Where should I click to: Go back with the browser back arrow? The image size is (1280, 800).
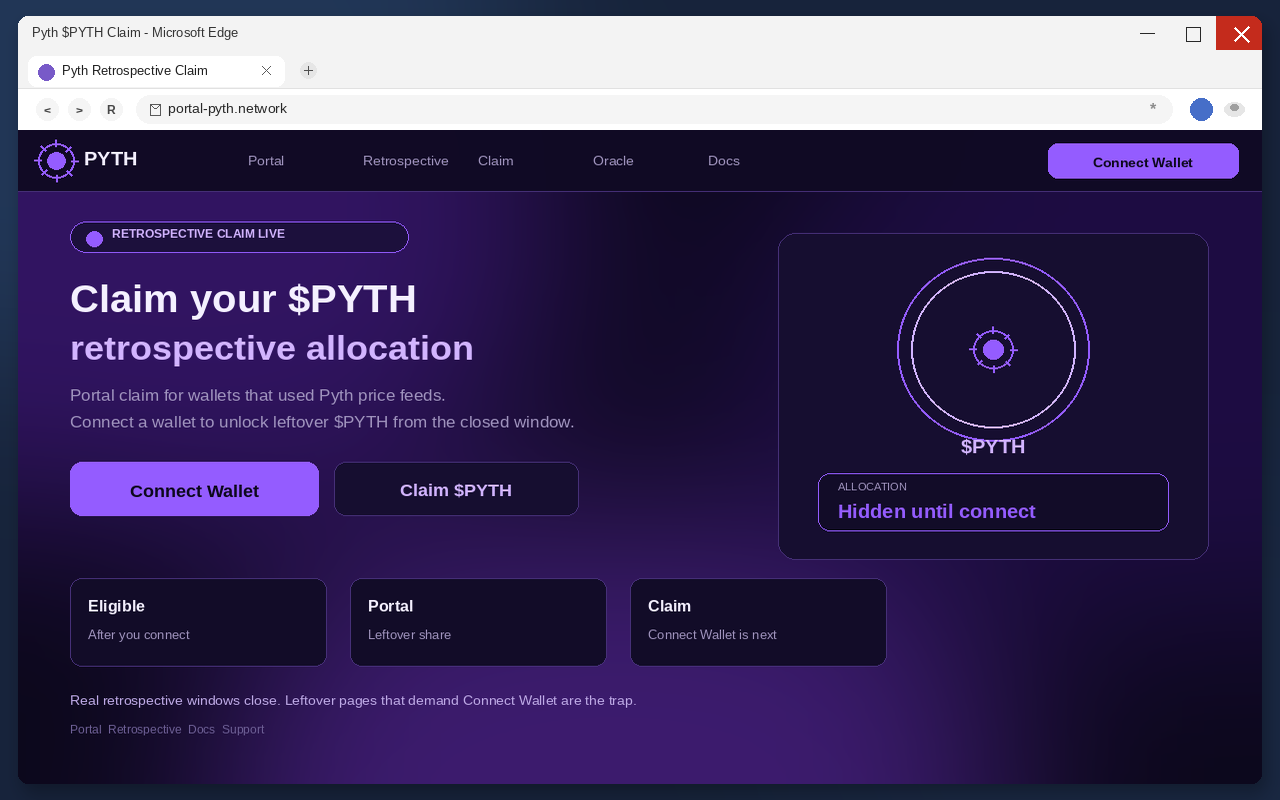tap(47, 110)
